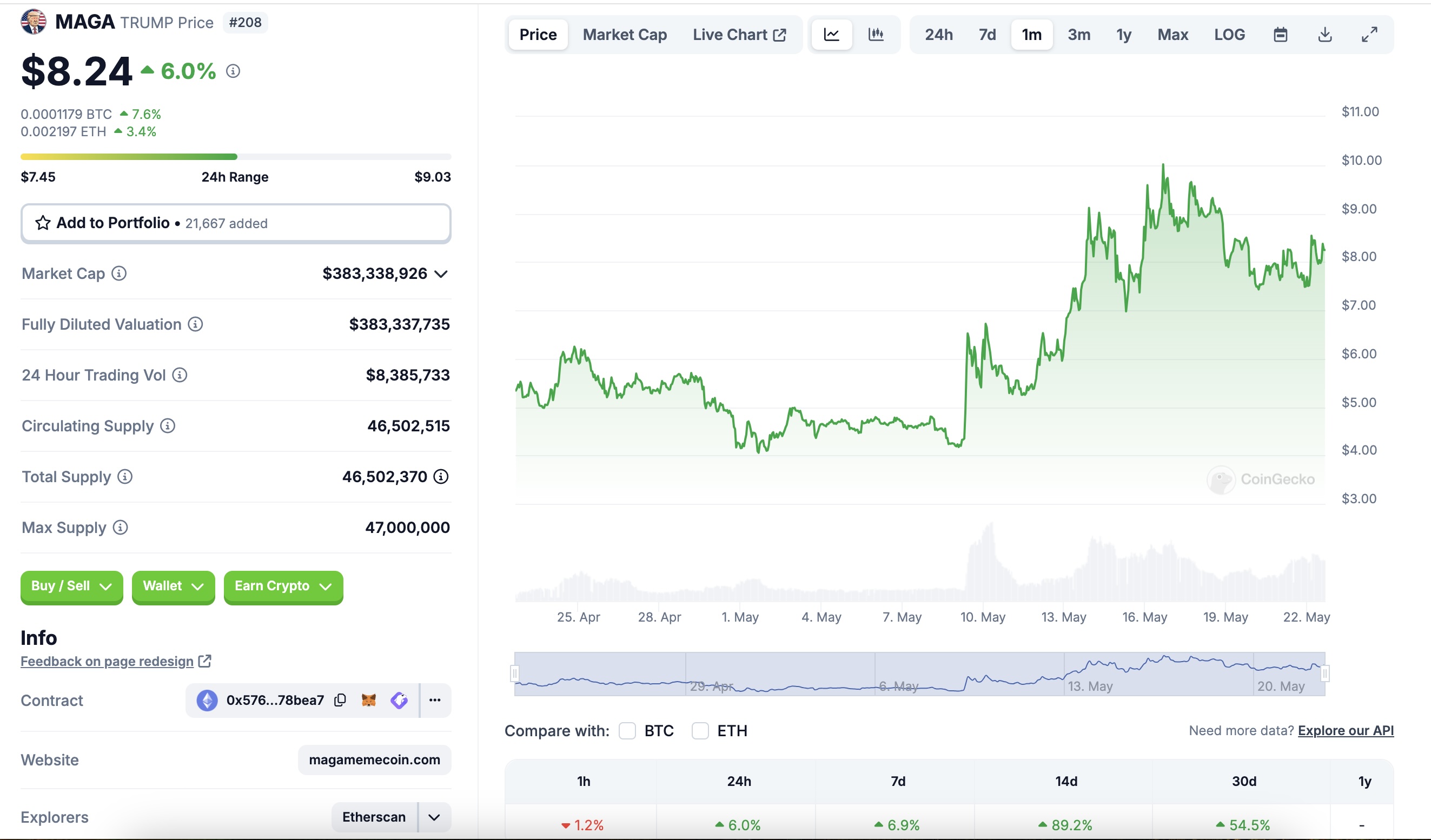Image resolution: width=1431 pixels, height=840 pixels.
Task: Visit magamemecoin.com website
Action: pos(374,760)
